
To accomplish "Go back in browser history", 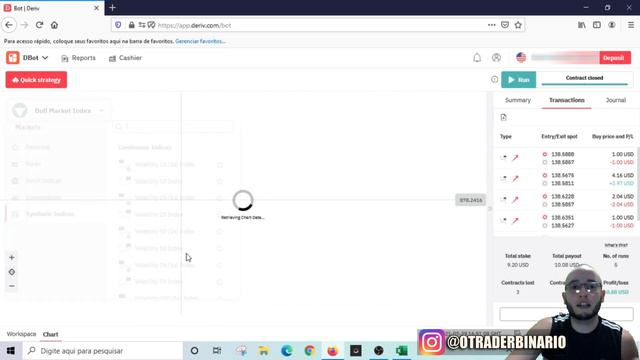I will pos(9,25).
